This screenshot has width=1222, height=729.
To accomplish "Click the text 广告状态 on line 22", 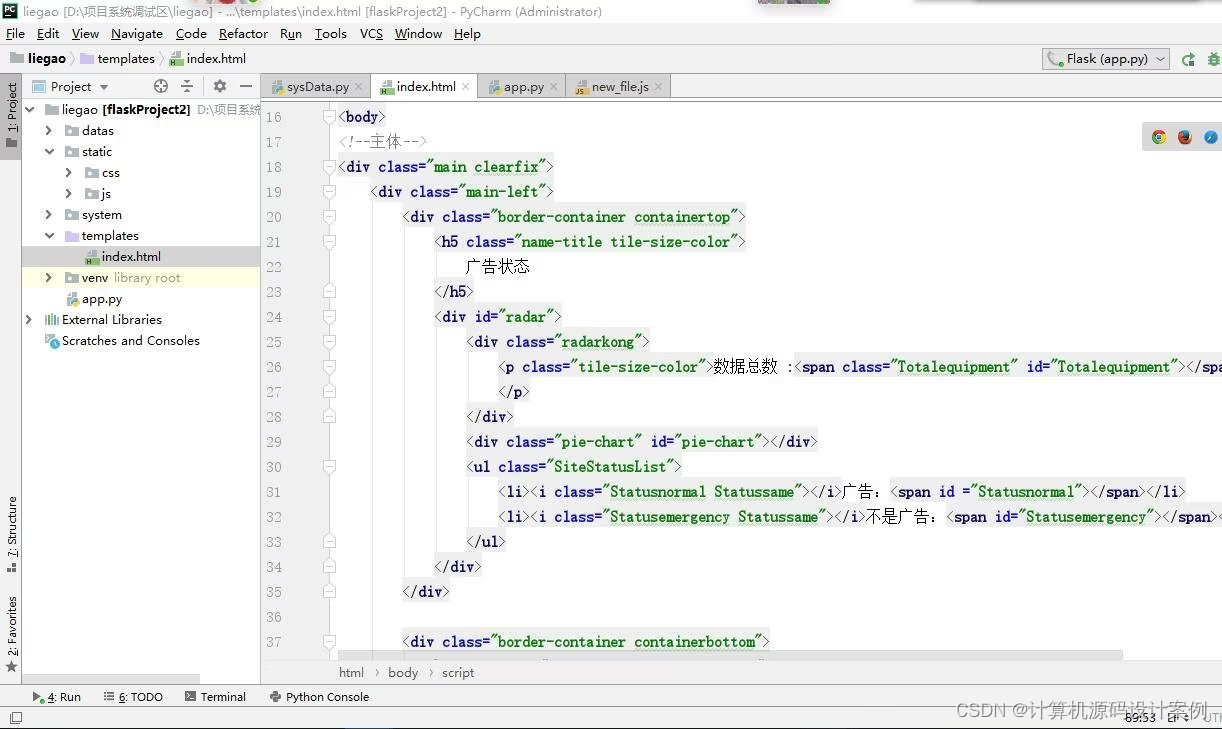I will coord(497,267).
